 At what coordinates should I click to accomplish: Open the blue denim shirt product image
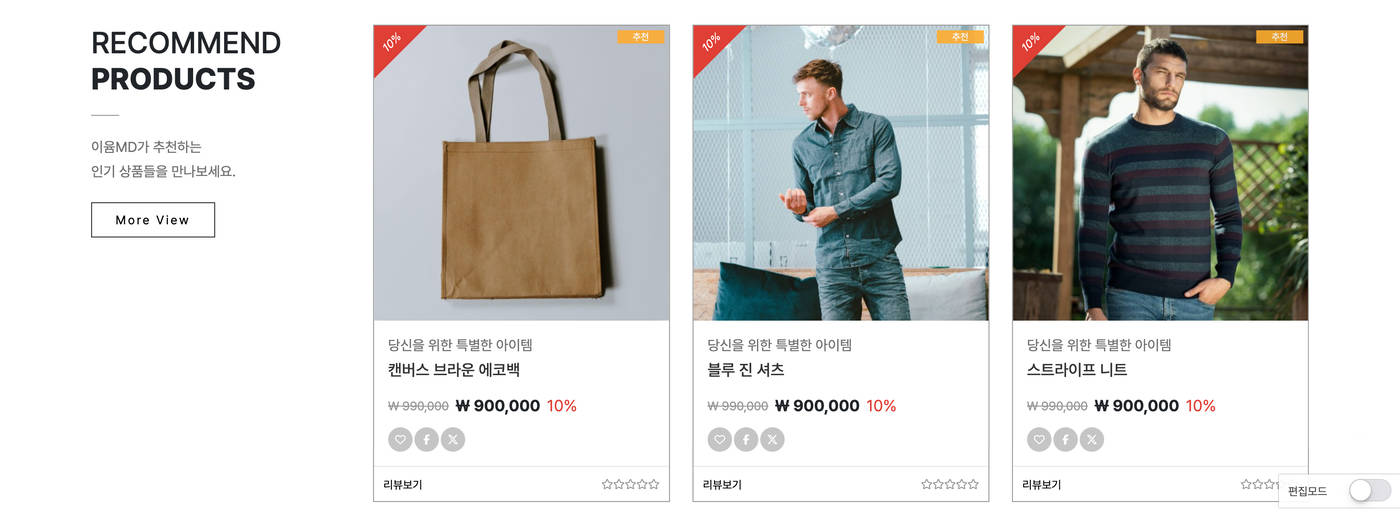(841, 173)
